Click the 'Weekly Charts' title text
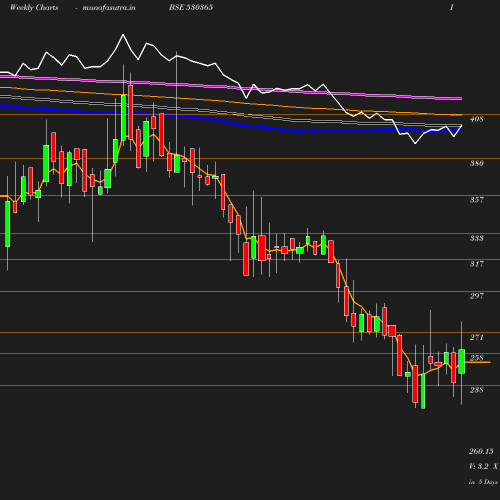The width and height of the screenshot is (500, 500). (34, 7)
